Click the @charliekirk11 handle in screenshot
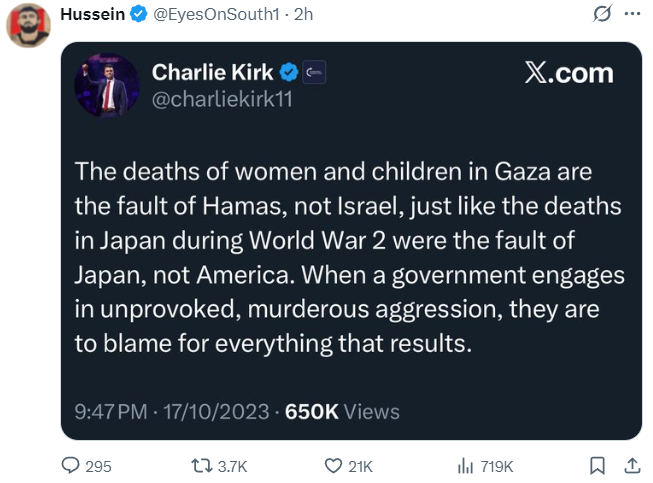This screenshot has height=483, width=653. [222, 100]
